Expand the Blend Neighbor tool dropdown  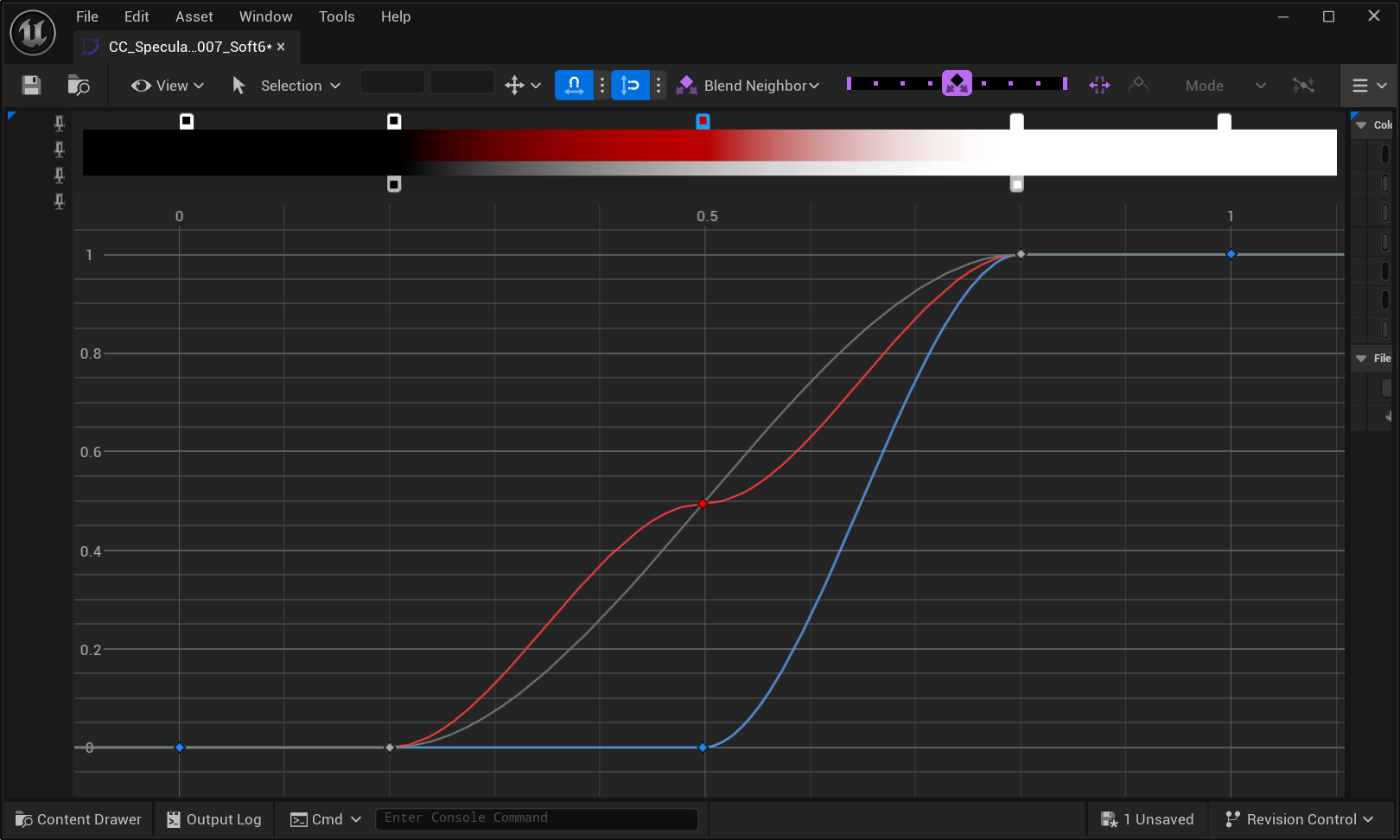pos(814,85)
